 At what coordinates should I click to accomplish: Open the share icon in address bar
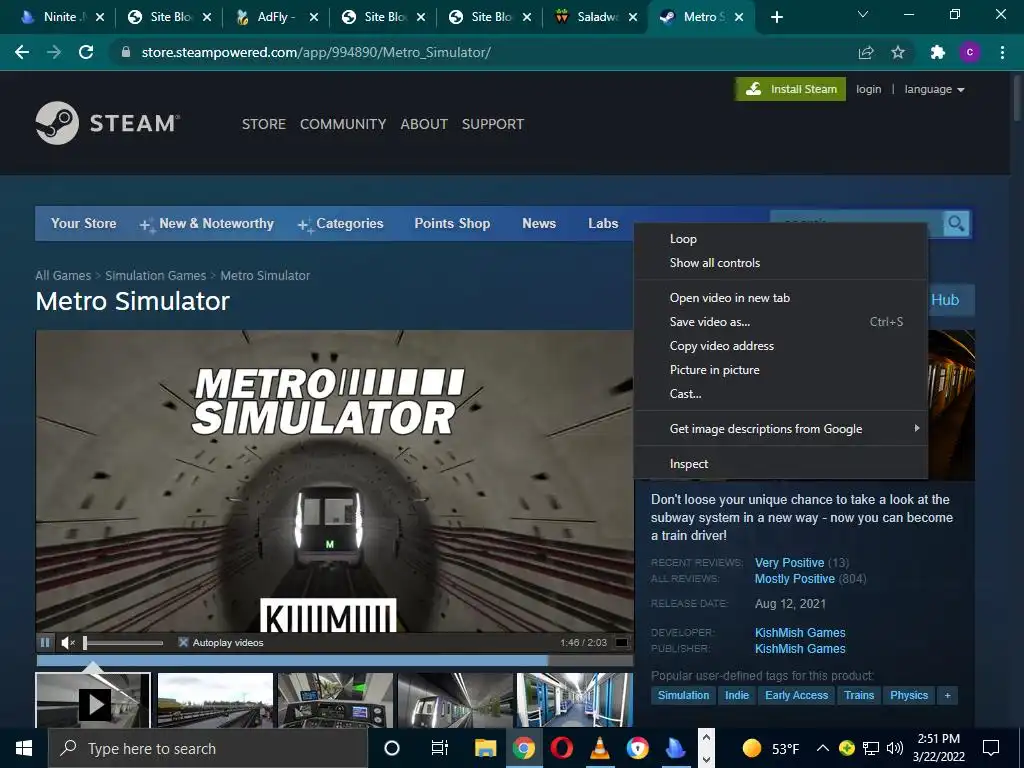point(866,52)
